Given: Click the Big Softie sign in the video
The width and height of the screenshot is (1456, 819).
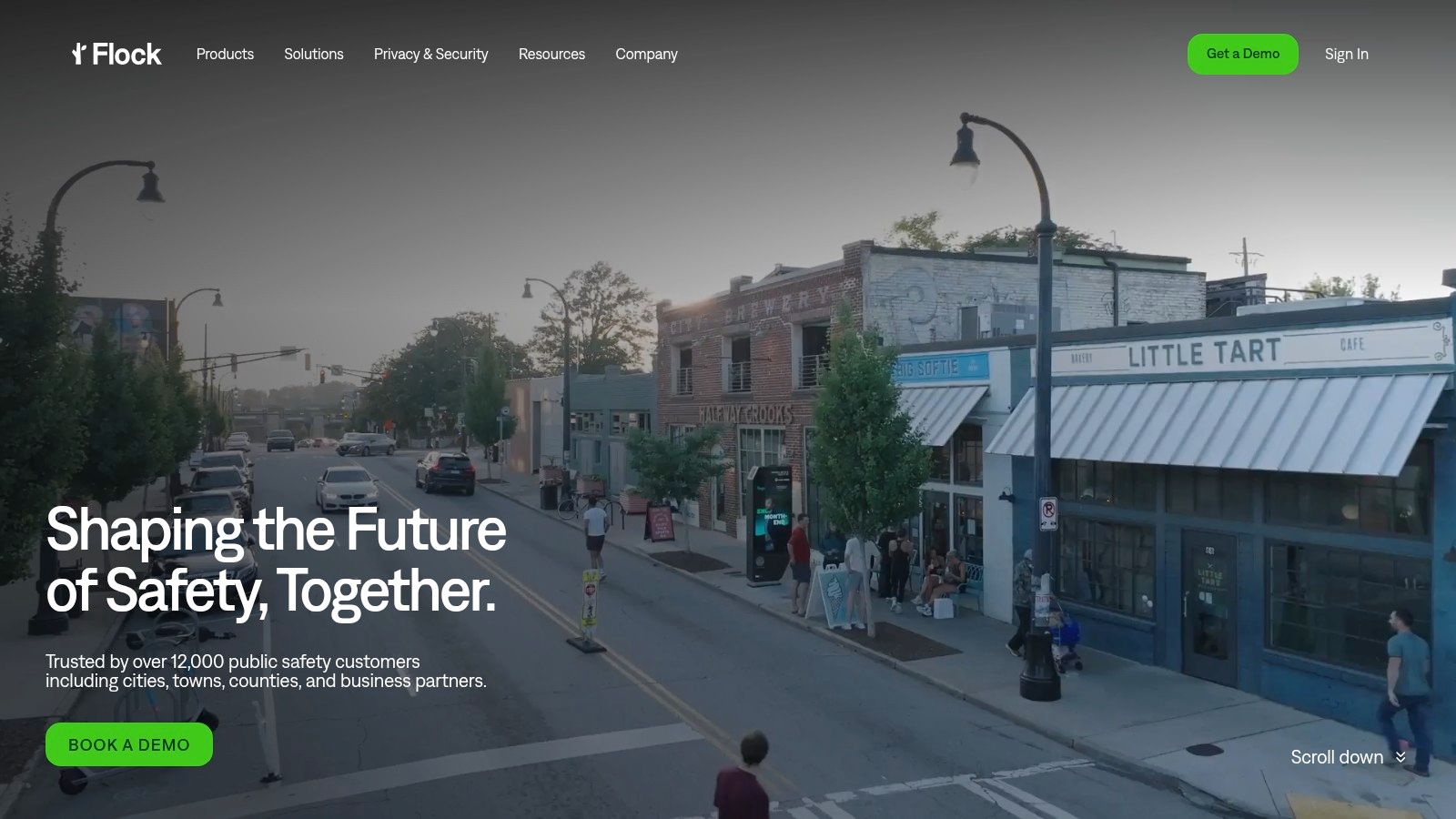Looking at the screenshot, I should tap(928, 368).
